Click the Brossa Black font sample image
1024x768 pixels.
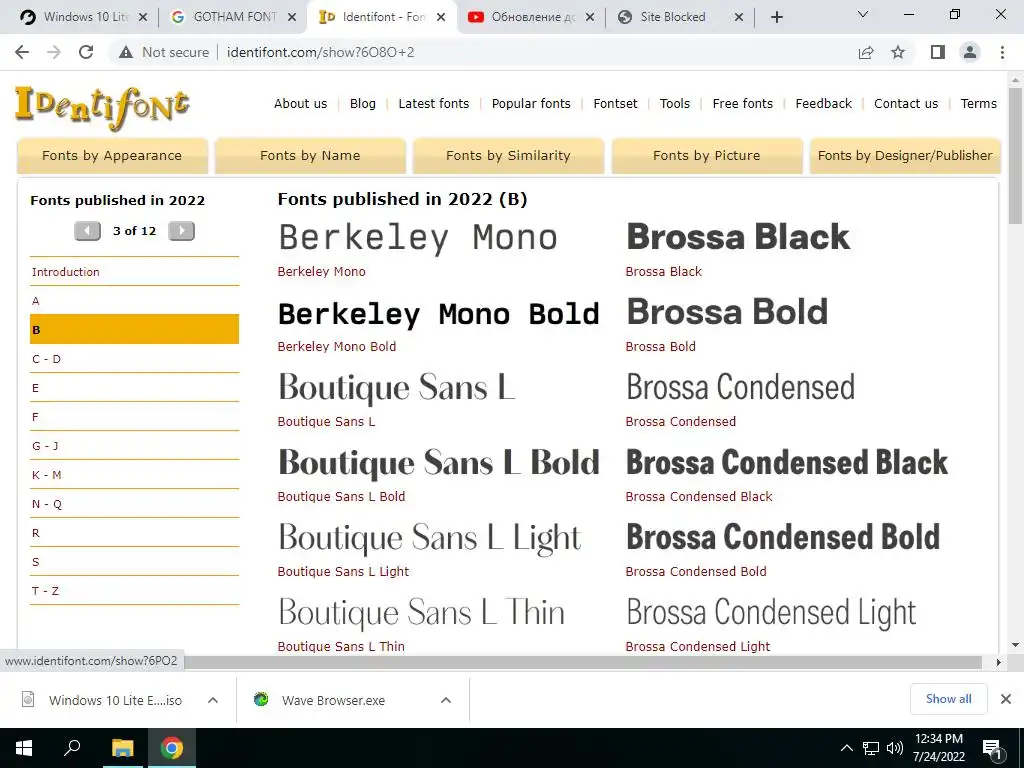(738, 236)
